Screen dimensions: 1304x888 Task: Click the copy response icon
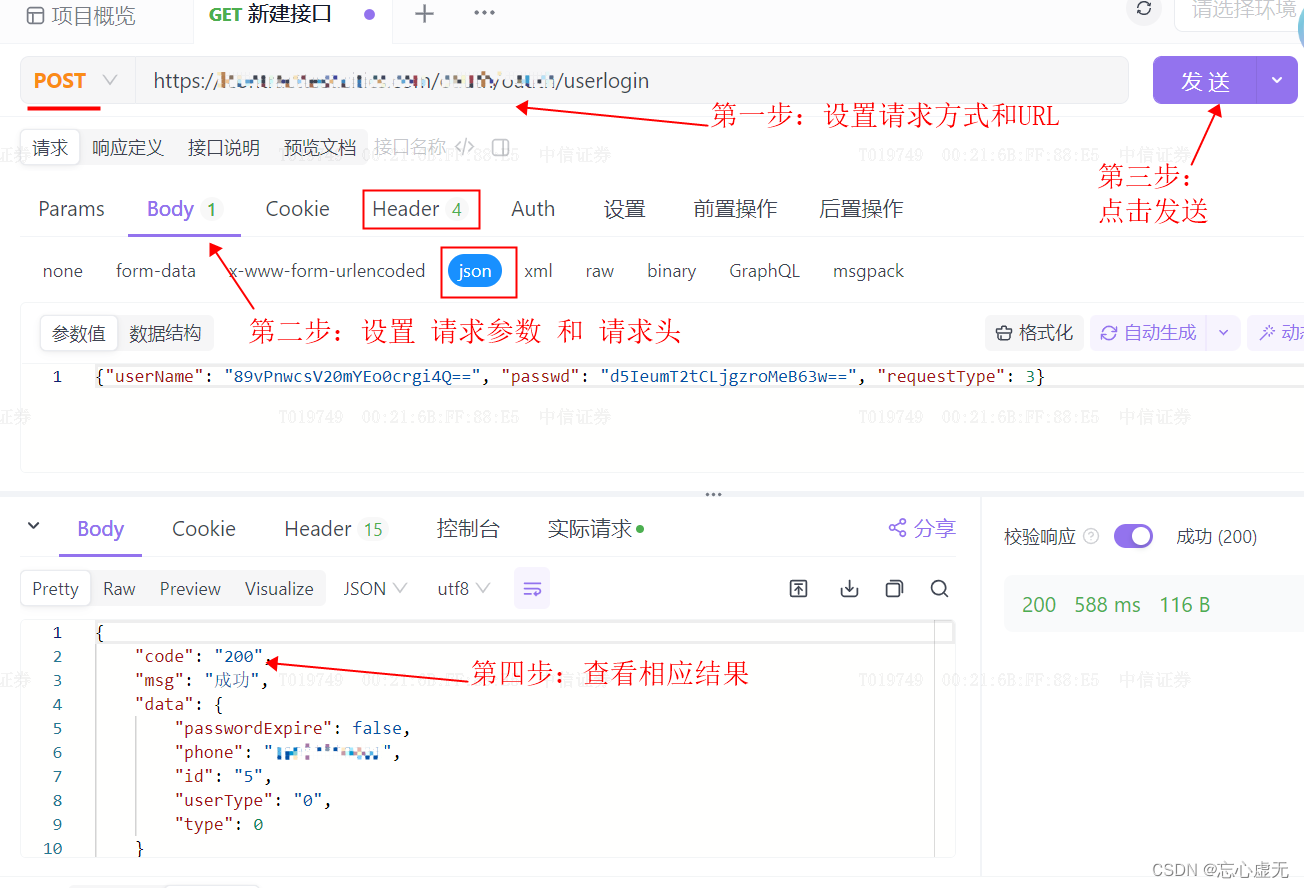pos(895,589)
